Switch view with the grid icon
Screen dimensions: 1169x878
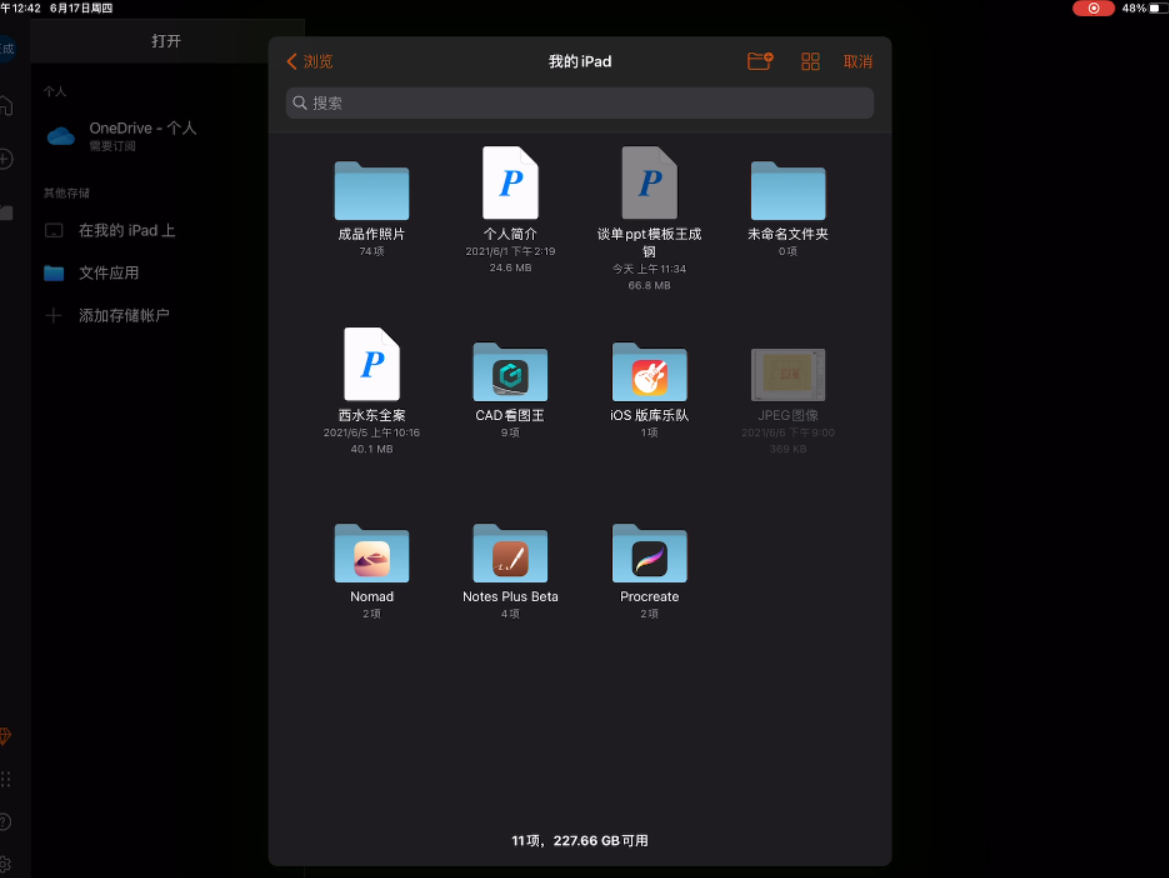click(x=810, y=62)
